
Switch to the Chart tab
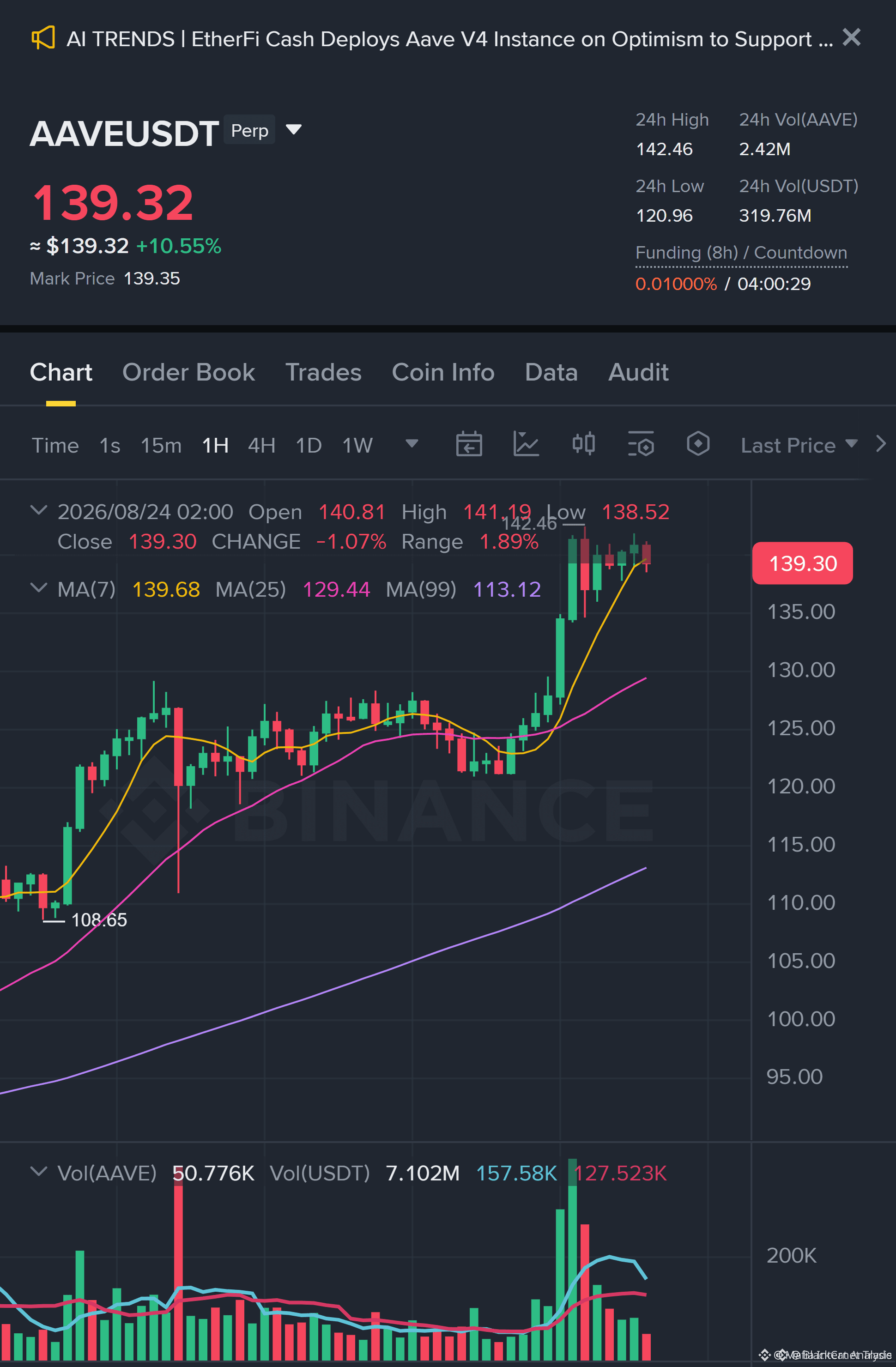[61, 372]
